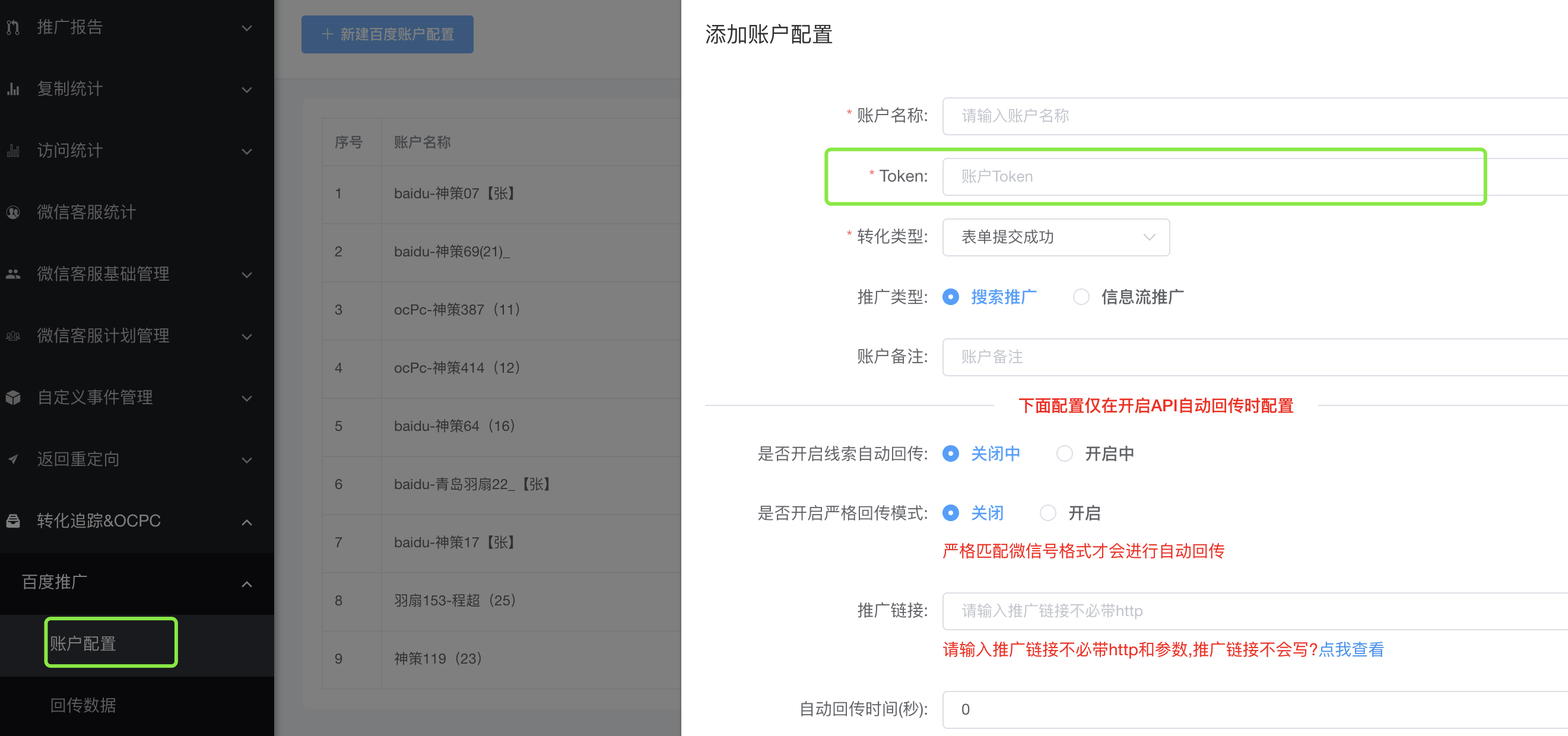The width and height of the screenshot is (1568, 736).
Task: Click the 转化追踪&OCPC icon
Action: 13,521
